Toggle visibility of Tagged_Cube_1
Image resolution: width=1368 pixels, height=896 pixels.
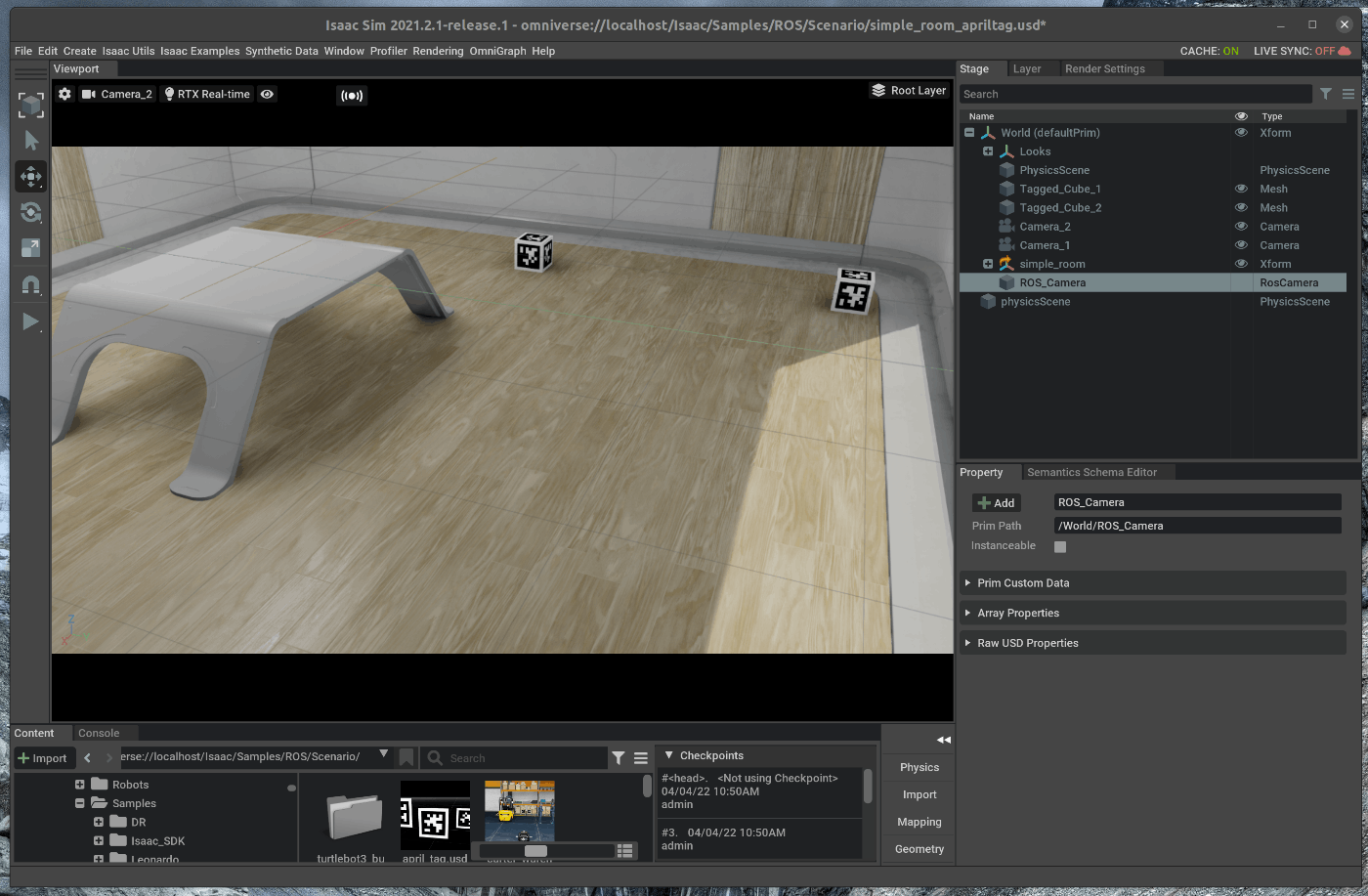[x=1241, y=189]
